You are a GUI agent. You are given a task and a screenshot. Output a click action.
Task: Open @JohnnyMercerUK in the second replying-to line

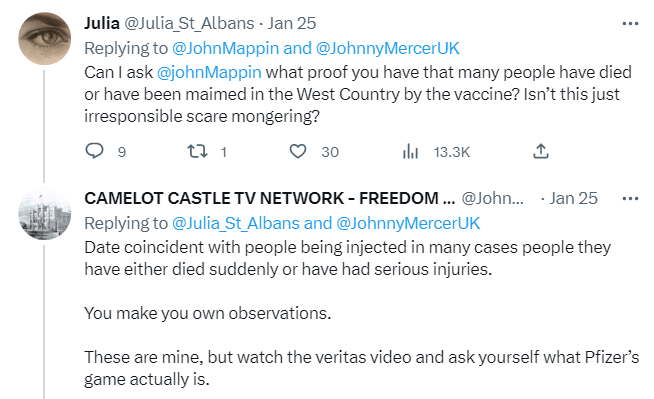[x=408, y=223]
